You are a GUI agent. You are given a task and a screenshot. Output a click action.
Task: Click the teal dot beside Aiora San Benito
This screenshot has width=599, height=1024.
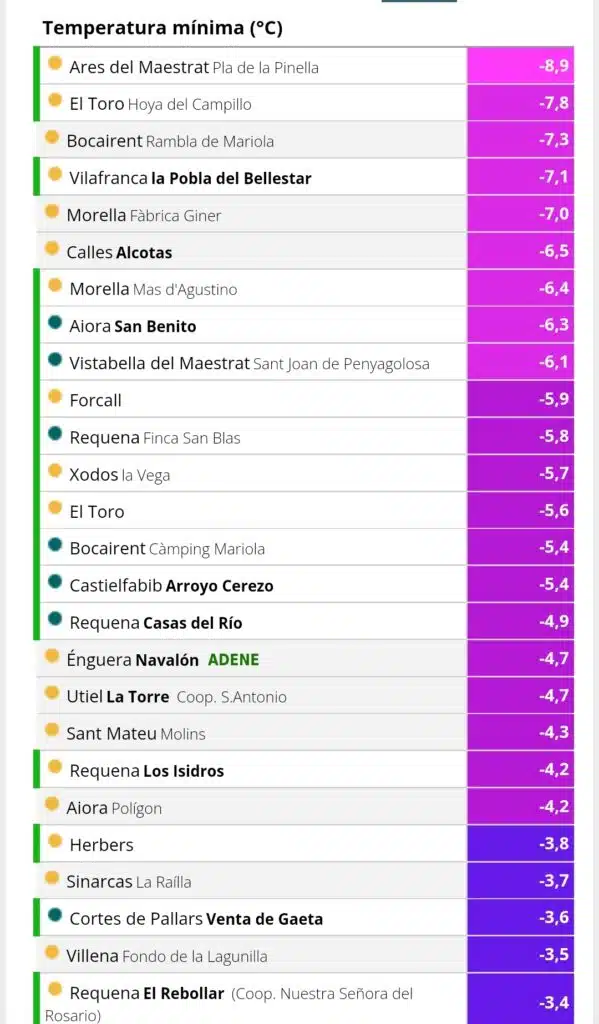(56, 322)
